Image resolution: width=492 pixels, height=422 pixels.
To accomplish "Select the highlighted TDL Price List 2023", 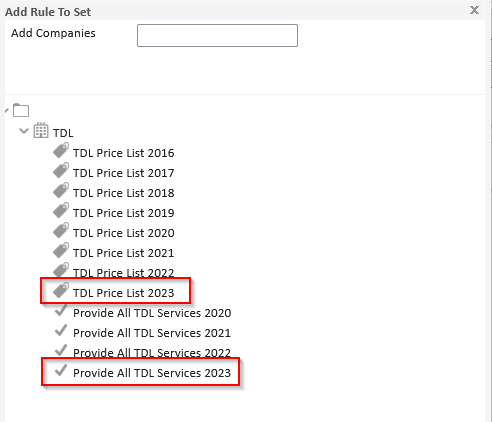I will (124, 293).
